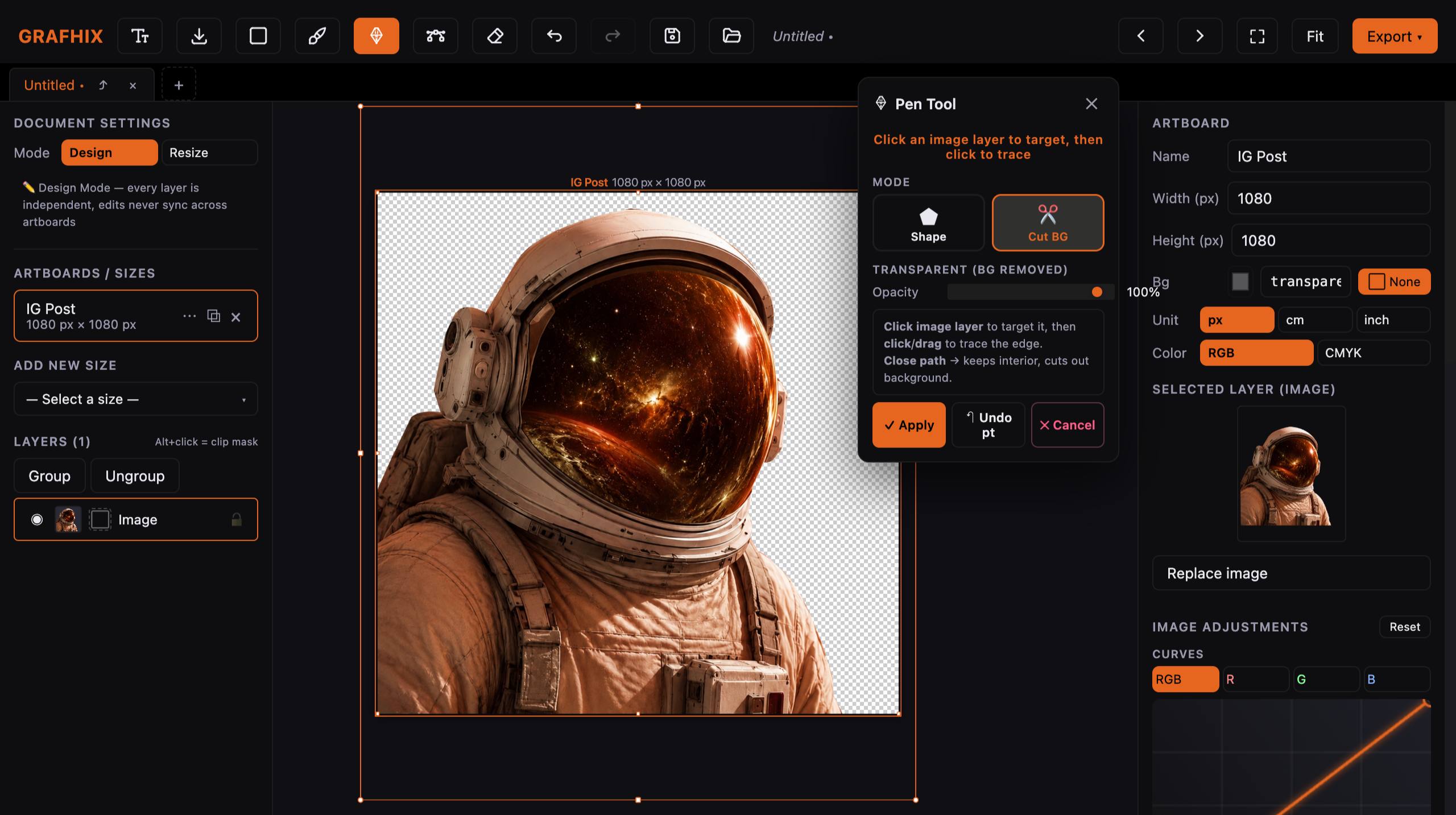
Task: Open the Select a size dropdown
Action: pos(136,399)
